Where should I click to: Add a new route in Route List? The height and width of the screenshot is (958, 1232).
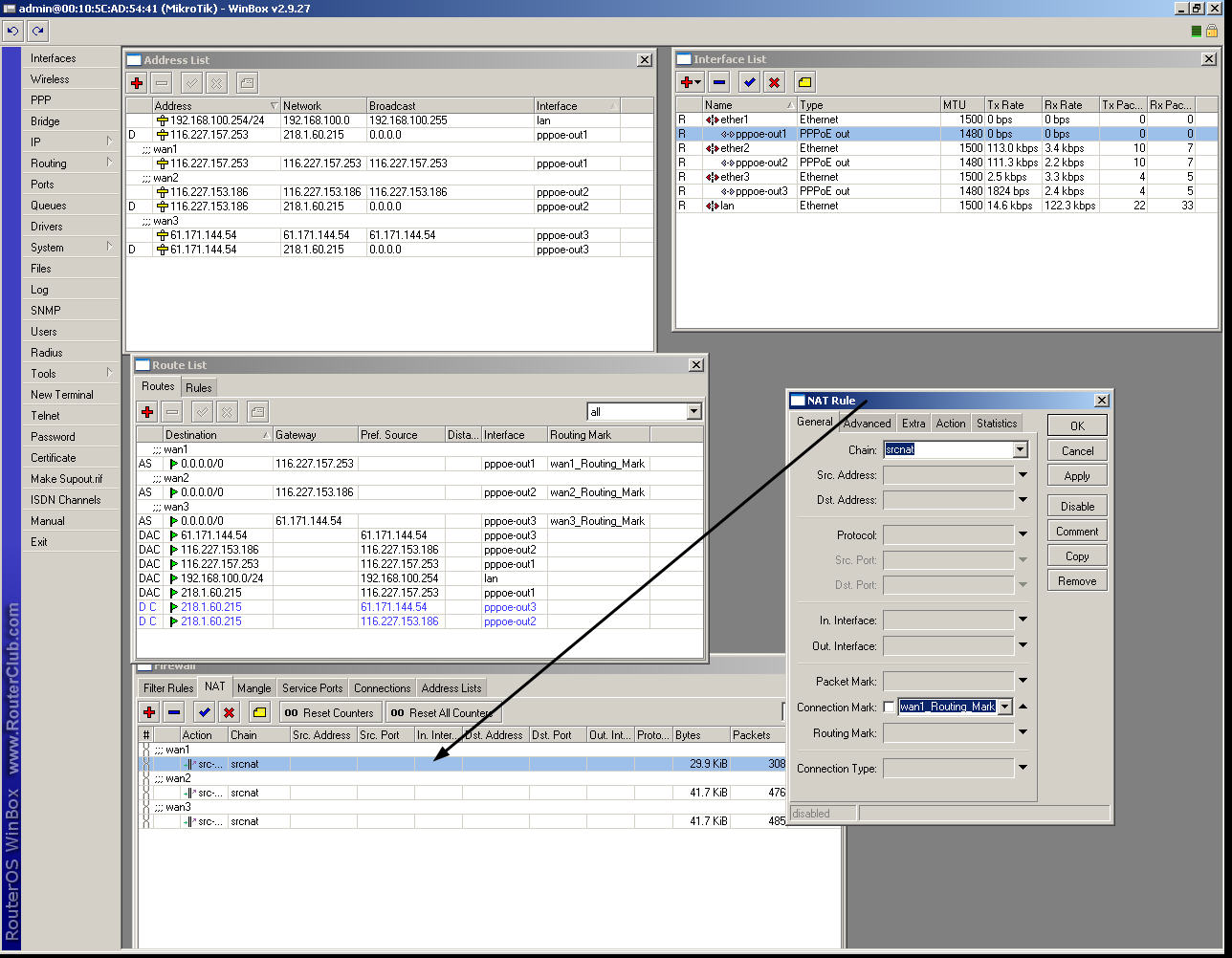147,412
